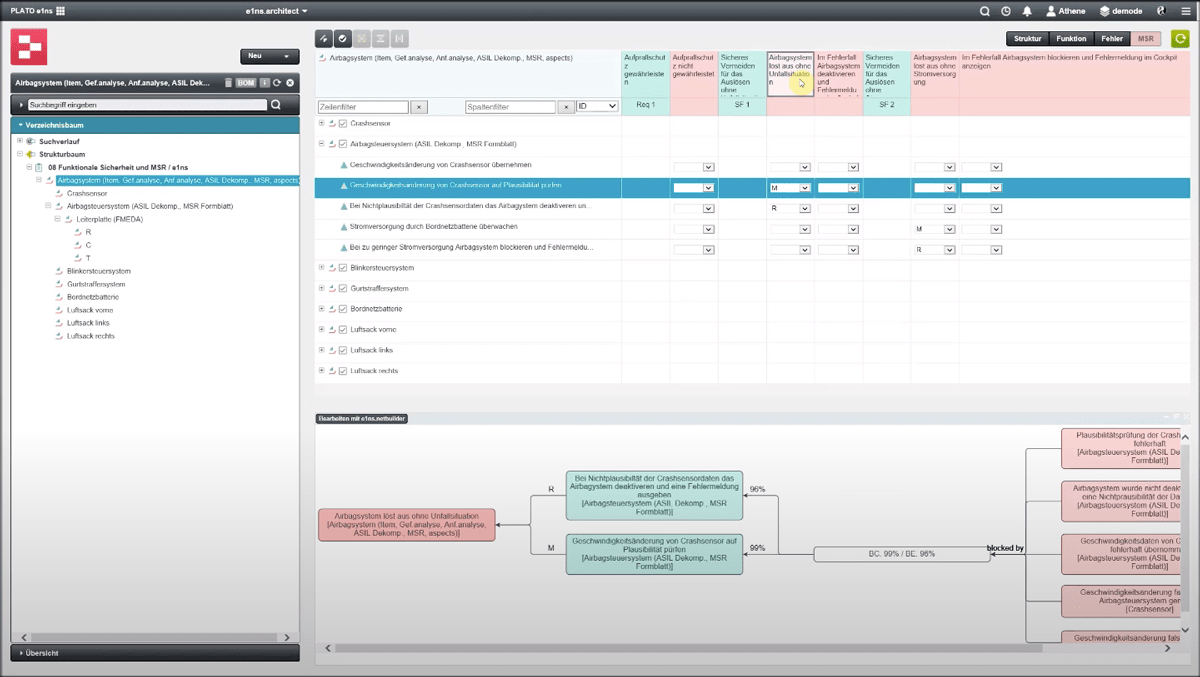The height and width of the screenshot is (677, 1200).
Task: Click the BOM icon in the structure panel header
Action: pos(244,83)
